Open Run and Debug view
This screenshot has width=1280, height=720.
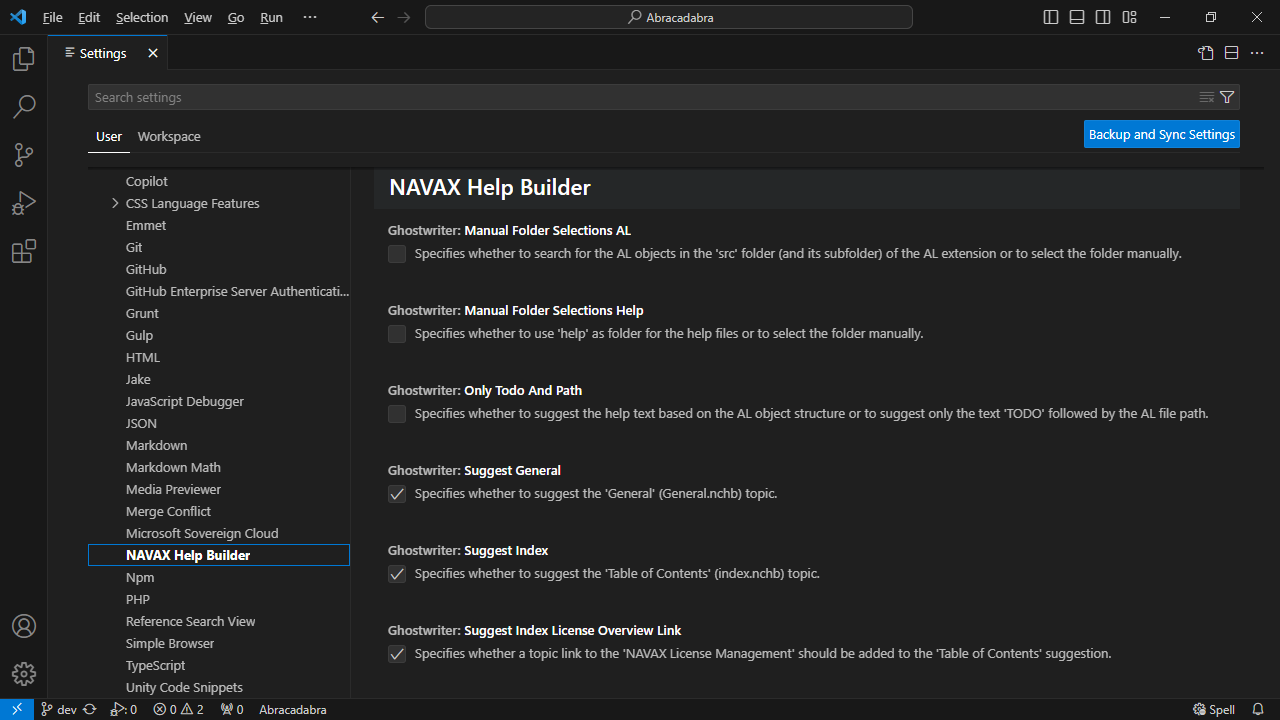pos(23,203)
